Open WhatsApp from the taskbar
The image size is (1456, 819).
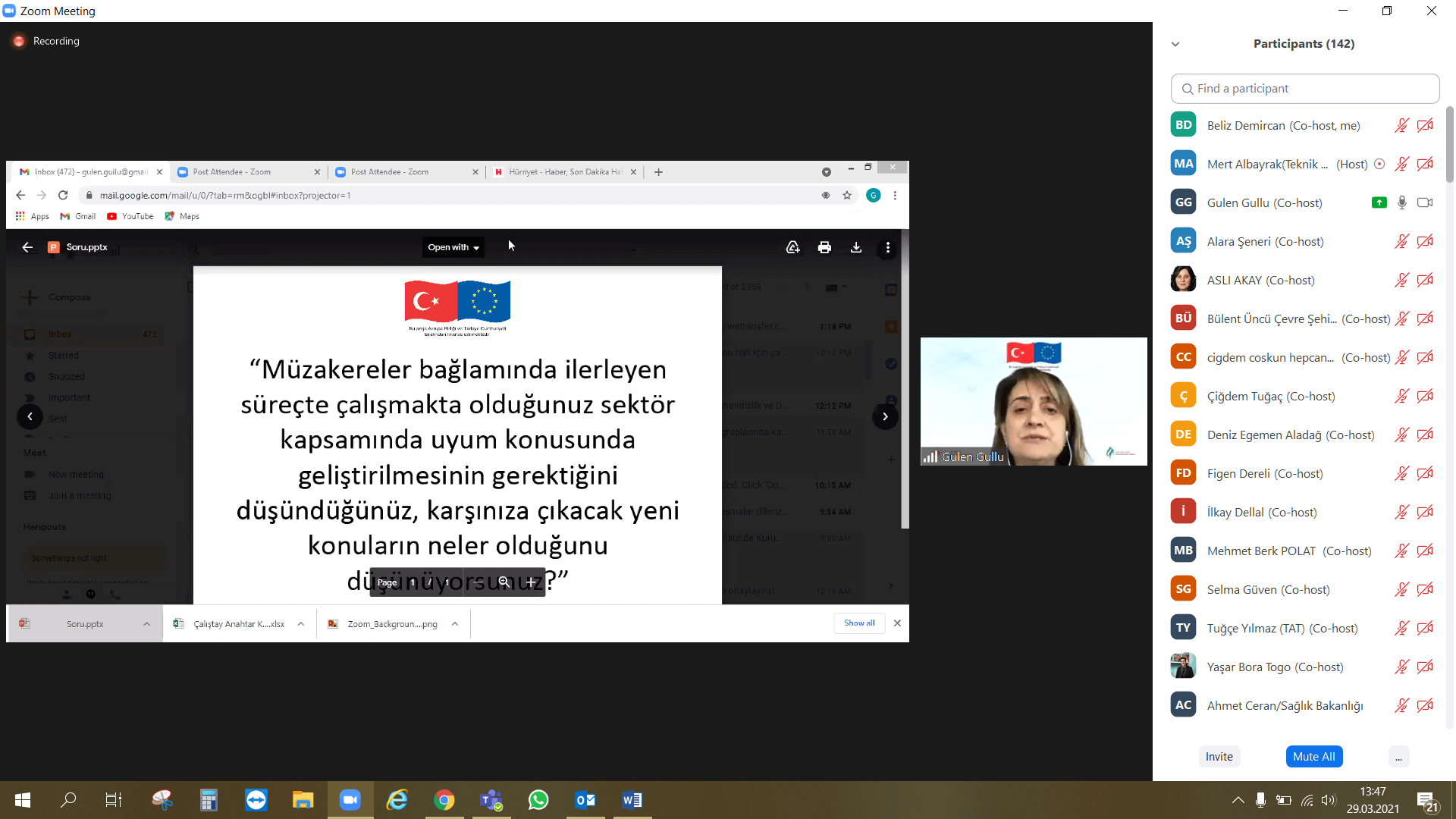[x=538, y=800]
